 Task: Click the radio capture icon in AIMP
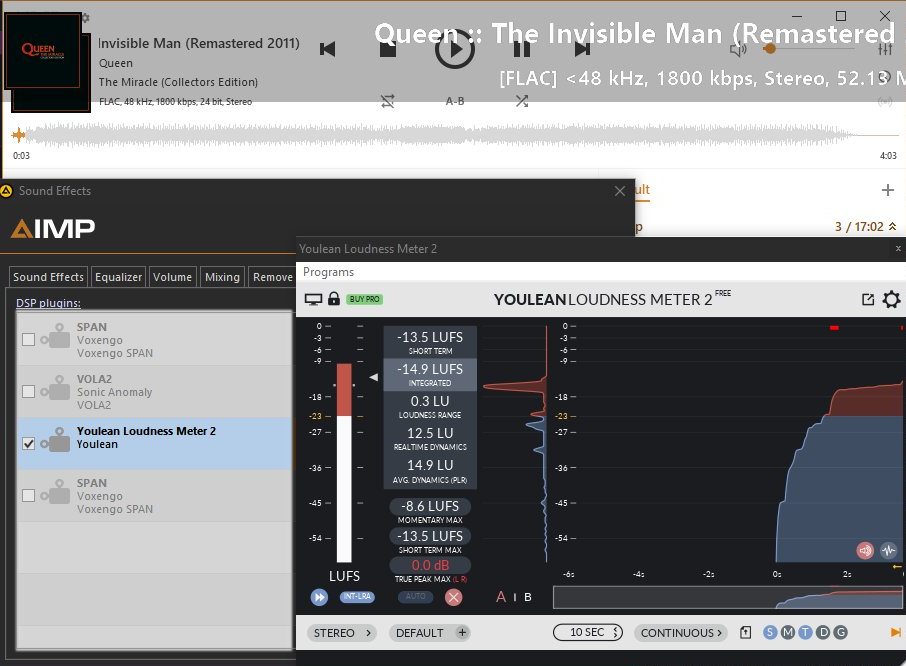885,102
